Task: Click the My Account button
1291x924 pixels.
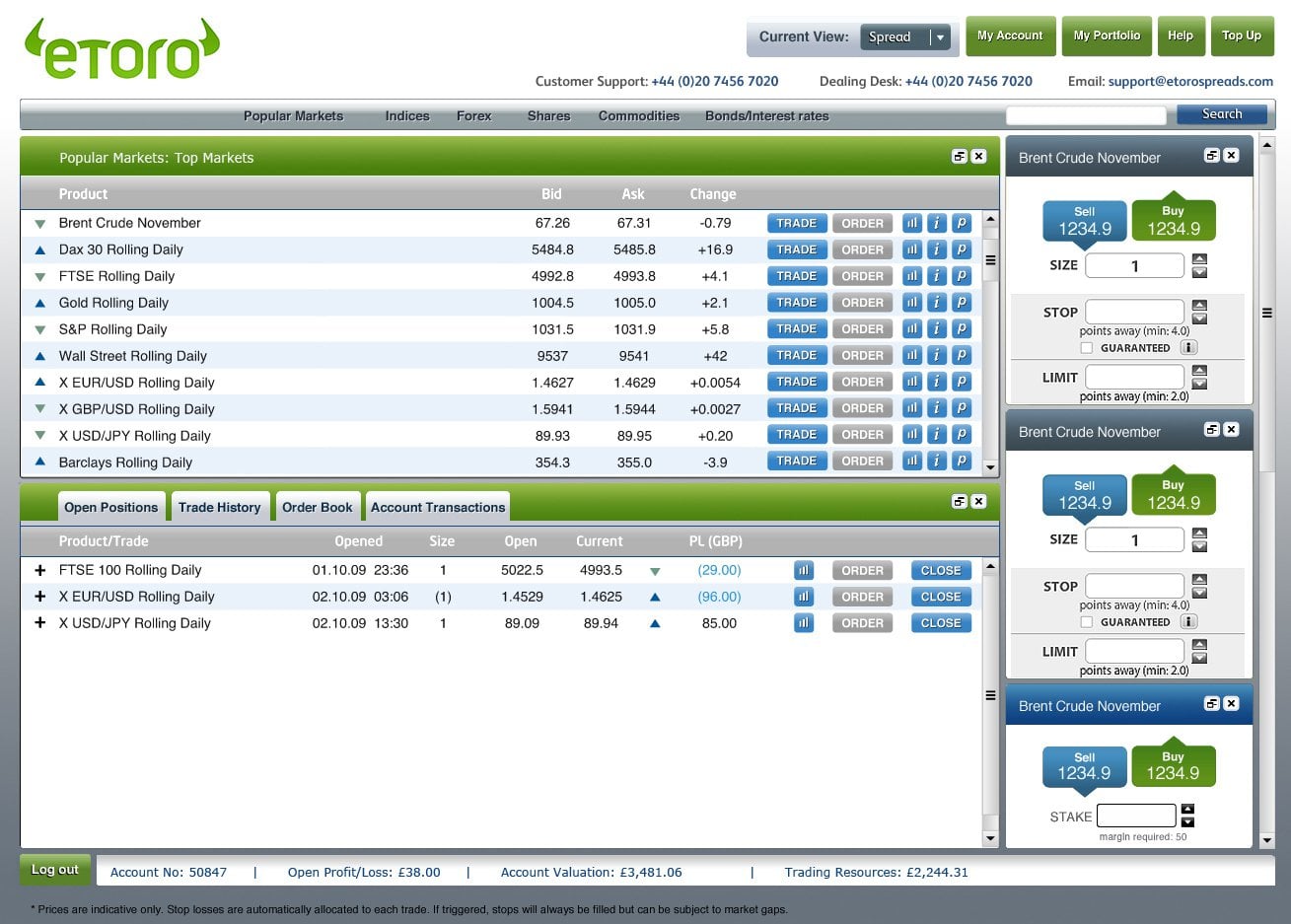Action: click(1010, 36)
